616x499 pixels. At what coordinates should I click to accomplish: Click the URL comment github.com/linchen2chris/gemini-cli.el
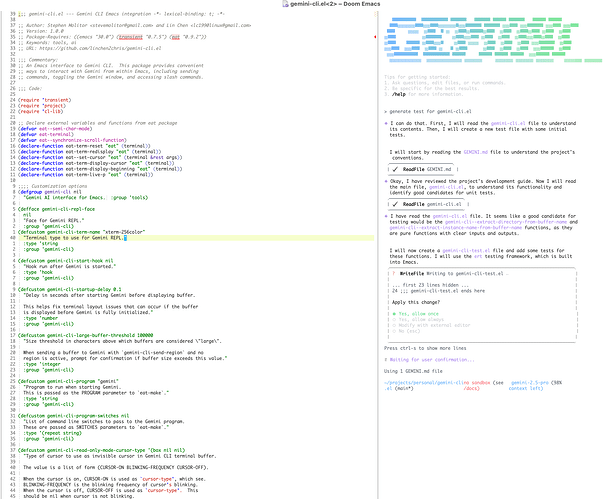(100, 48)
